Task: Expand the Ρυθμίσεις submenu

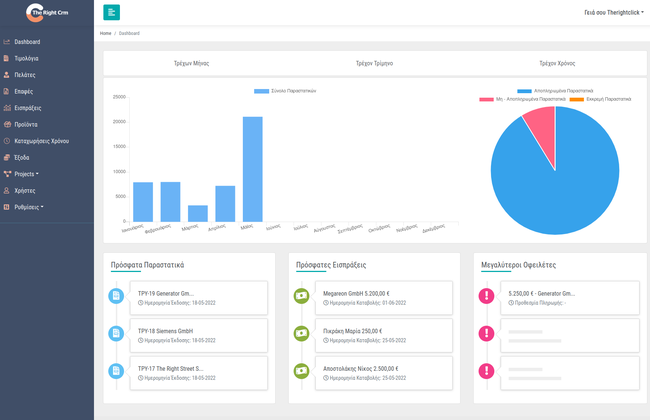Action: coord(29,207)
